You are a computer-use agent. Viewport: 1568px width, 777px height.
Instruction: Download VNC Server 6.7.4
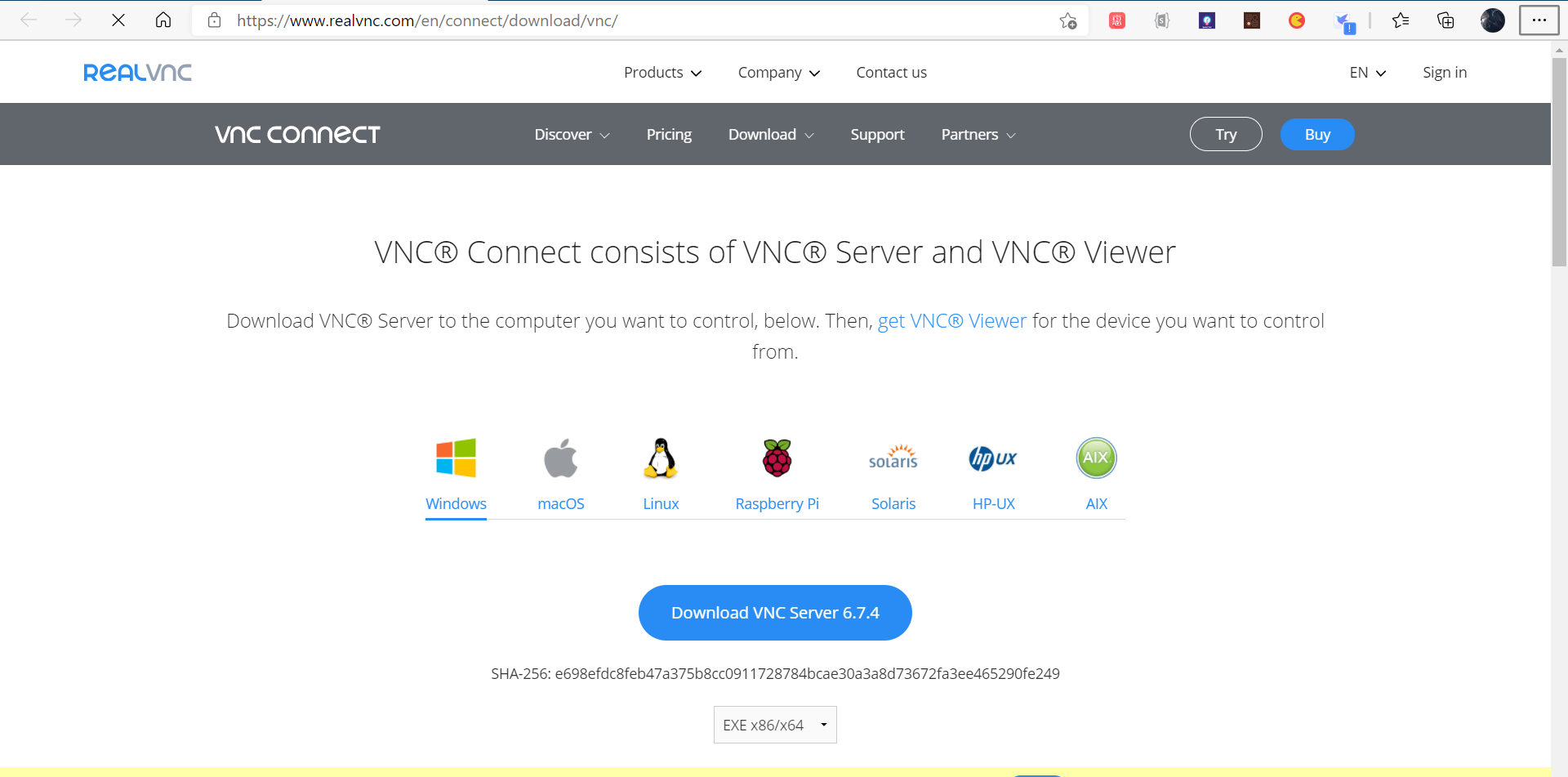[x=774, y=612]
